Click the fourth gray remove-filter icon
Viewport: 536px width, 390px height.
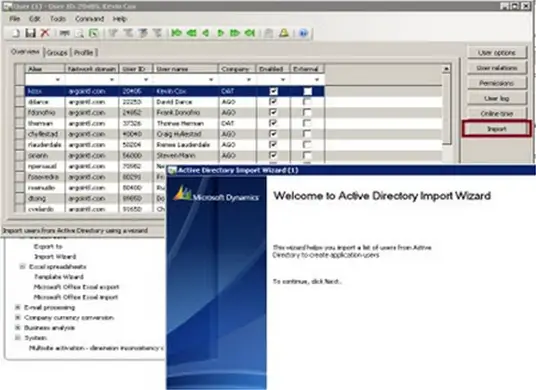pyautogui.click(x=157, y=33)
